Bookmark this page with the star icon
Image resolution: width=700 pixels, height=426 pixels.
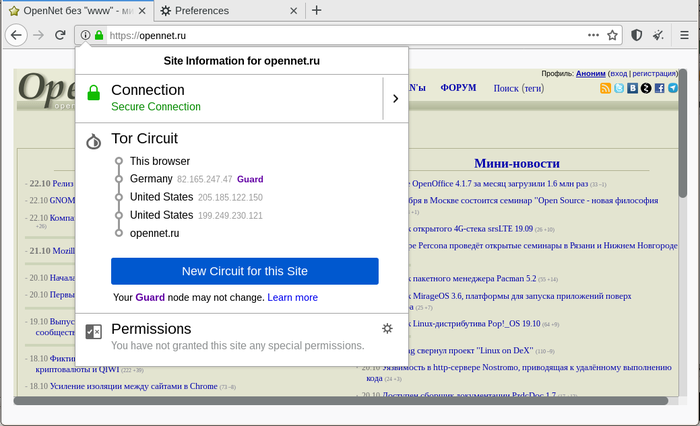613,35
